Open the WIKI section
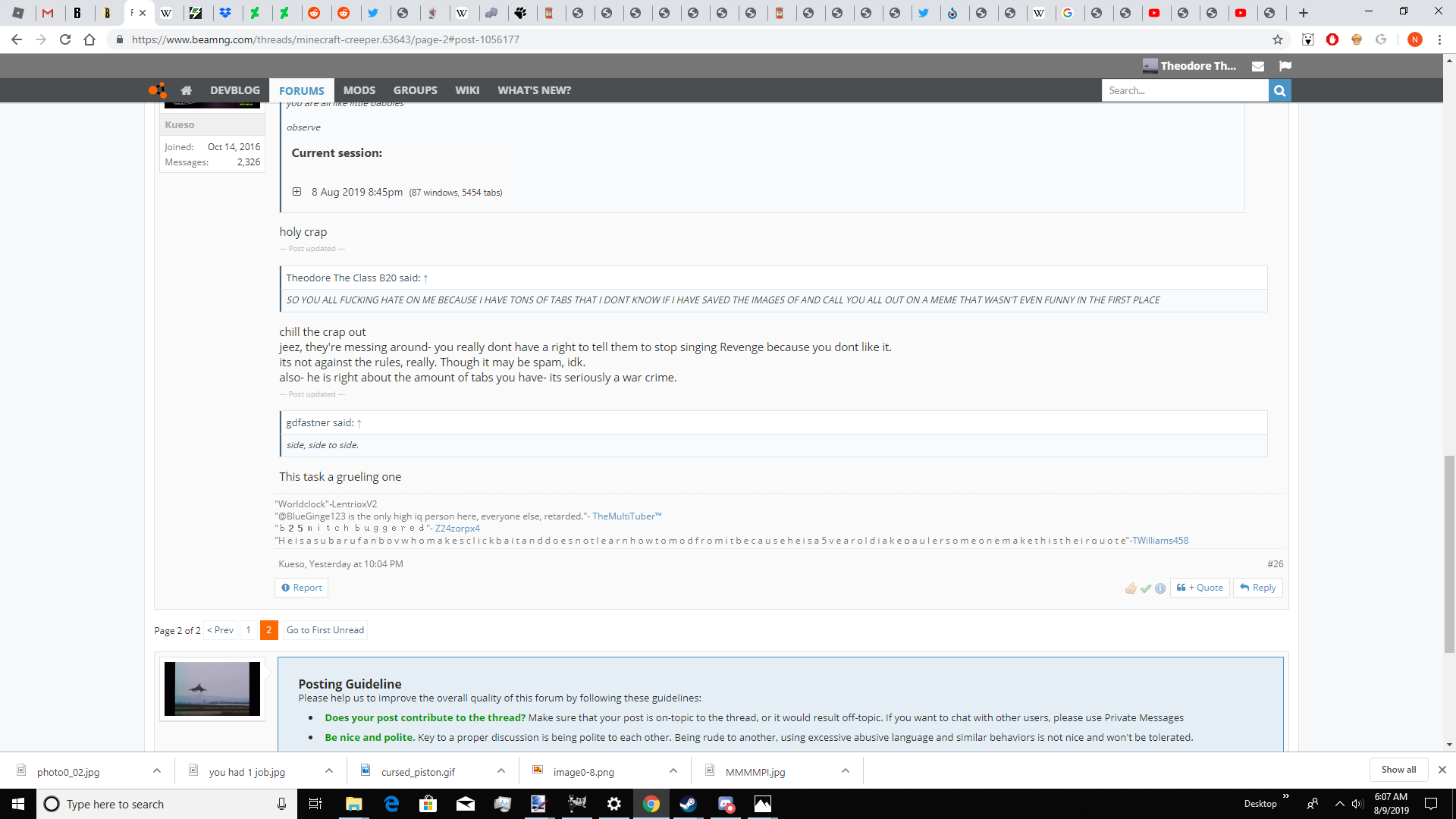This screenshot has height=819, width=1456. (x=467, y=90)
